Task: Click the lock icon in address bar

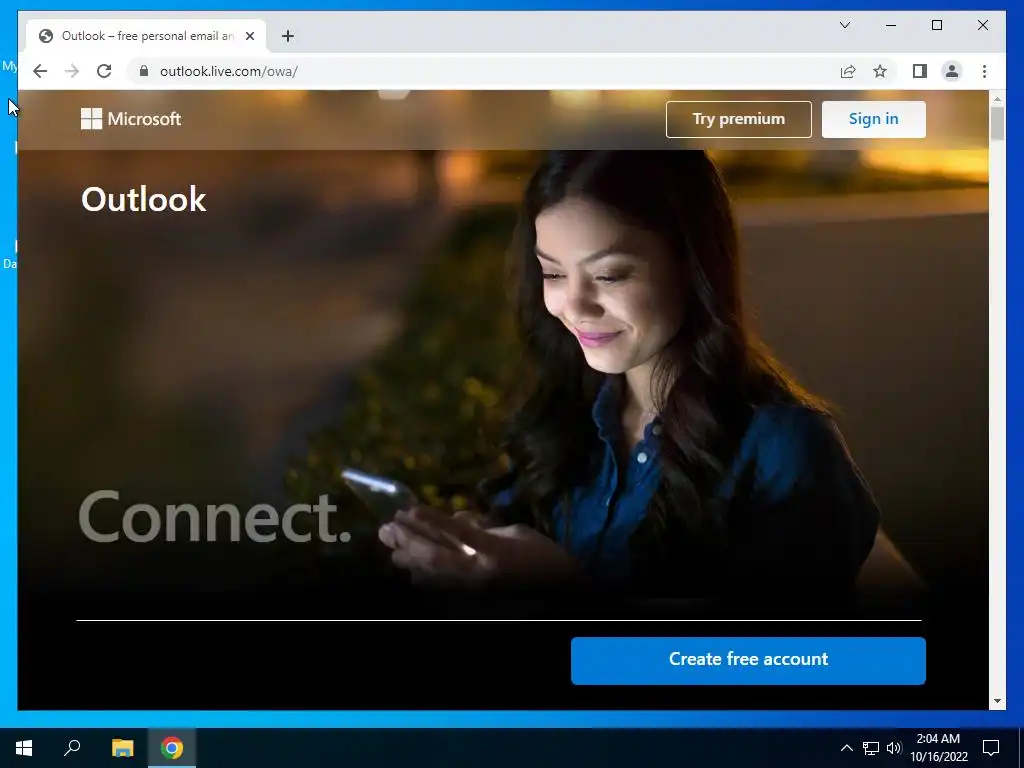Action: pyautogui.click(x=144, y=71)
